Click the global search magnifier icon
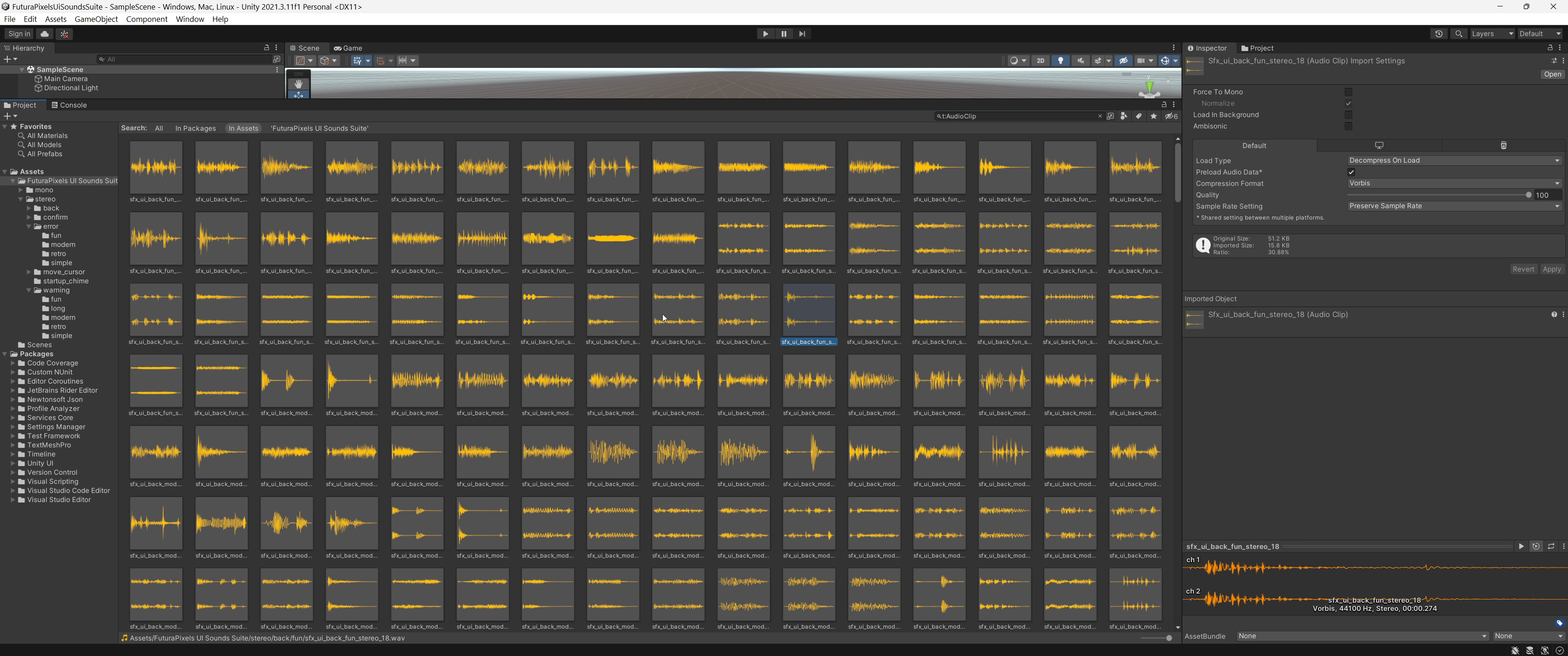The height and width of the screenshot is (656, 1568). pyautogui.click(x=1459, y=34)
